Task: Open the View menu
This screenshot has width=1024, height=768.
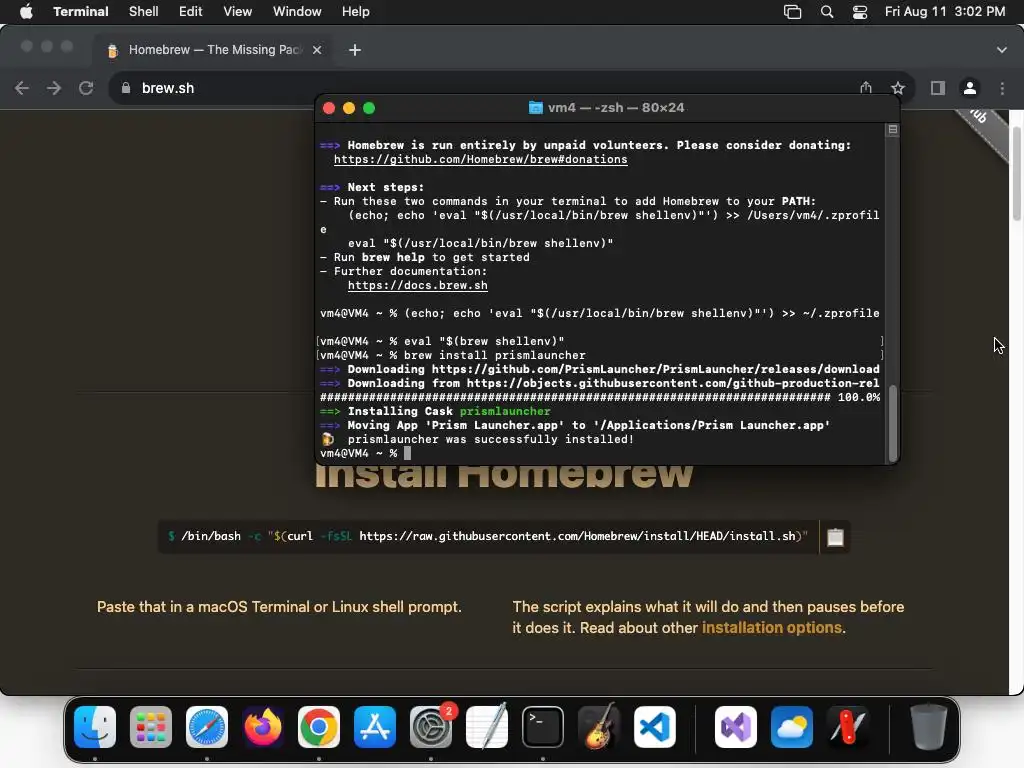Action: (237, 12)
